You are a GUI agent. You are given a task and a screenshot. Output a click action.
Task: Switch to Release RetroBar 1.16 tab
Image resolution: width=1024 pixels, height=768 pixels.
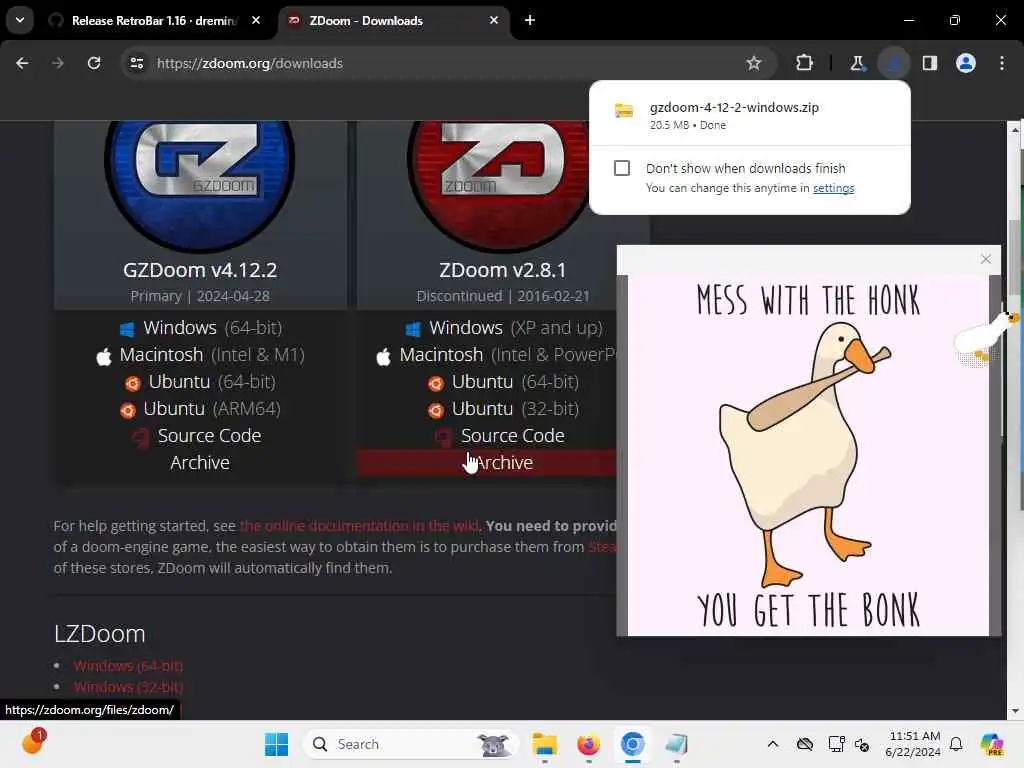[x=153, y=21]
